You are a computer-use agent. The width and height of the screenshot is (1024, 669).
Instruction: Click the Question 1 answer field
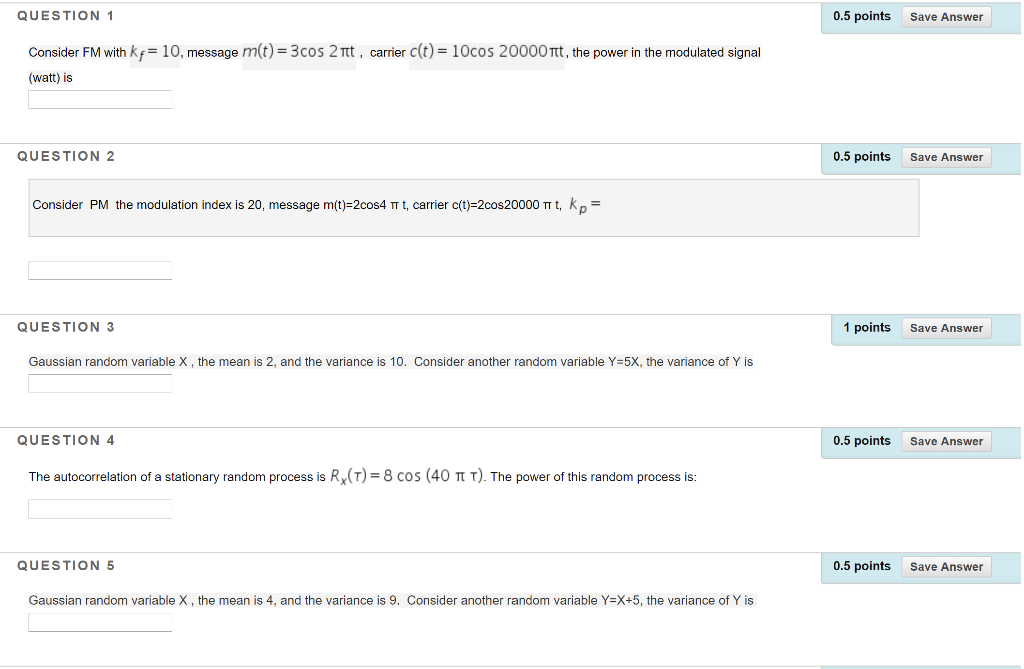(100, 99)
